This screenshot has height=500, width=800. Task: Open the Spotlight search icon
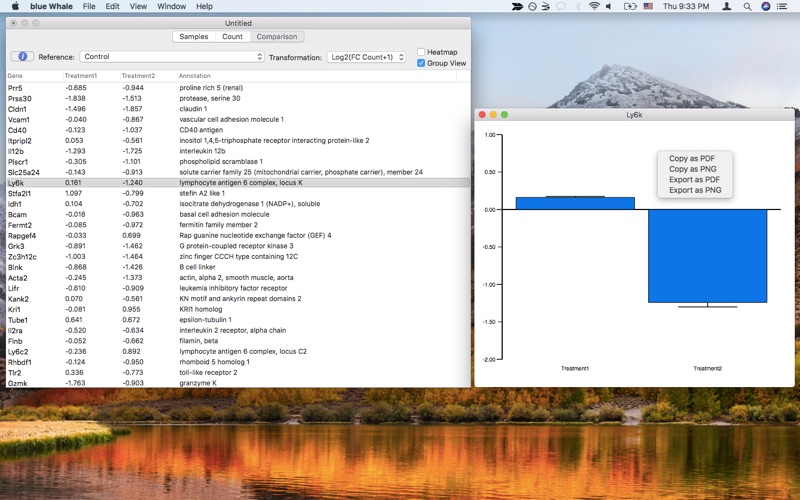point(747,7)
